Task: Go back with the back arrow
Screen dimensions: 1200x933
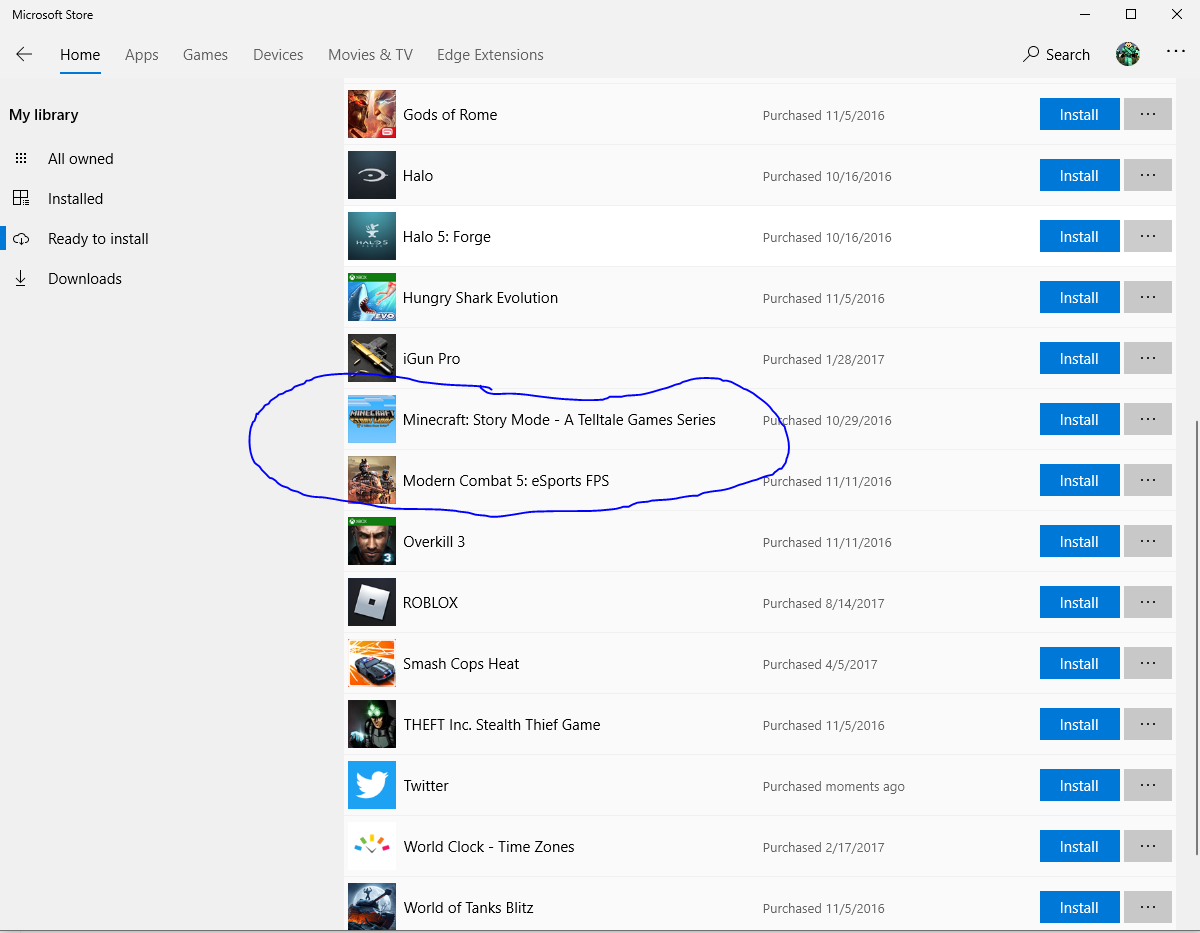Action: pos(24,55)
